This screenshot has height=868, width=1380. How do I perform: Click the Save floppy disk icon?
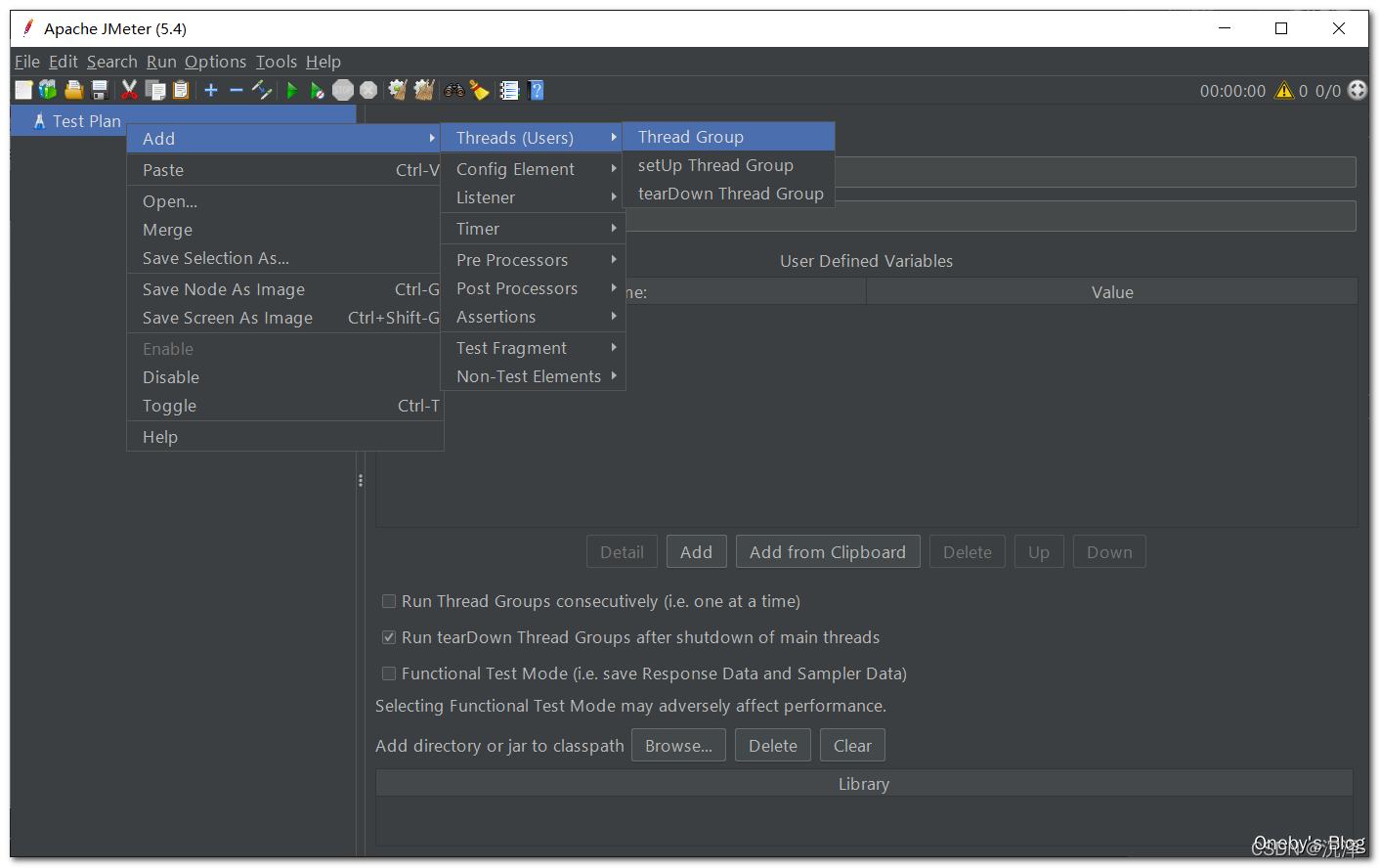pyautogui.click(x=99, y=90)
